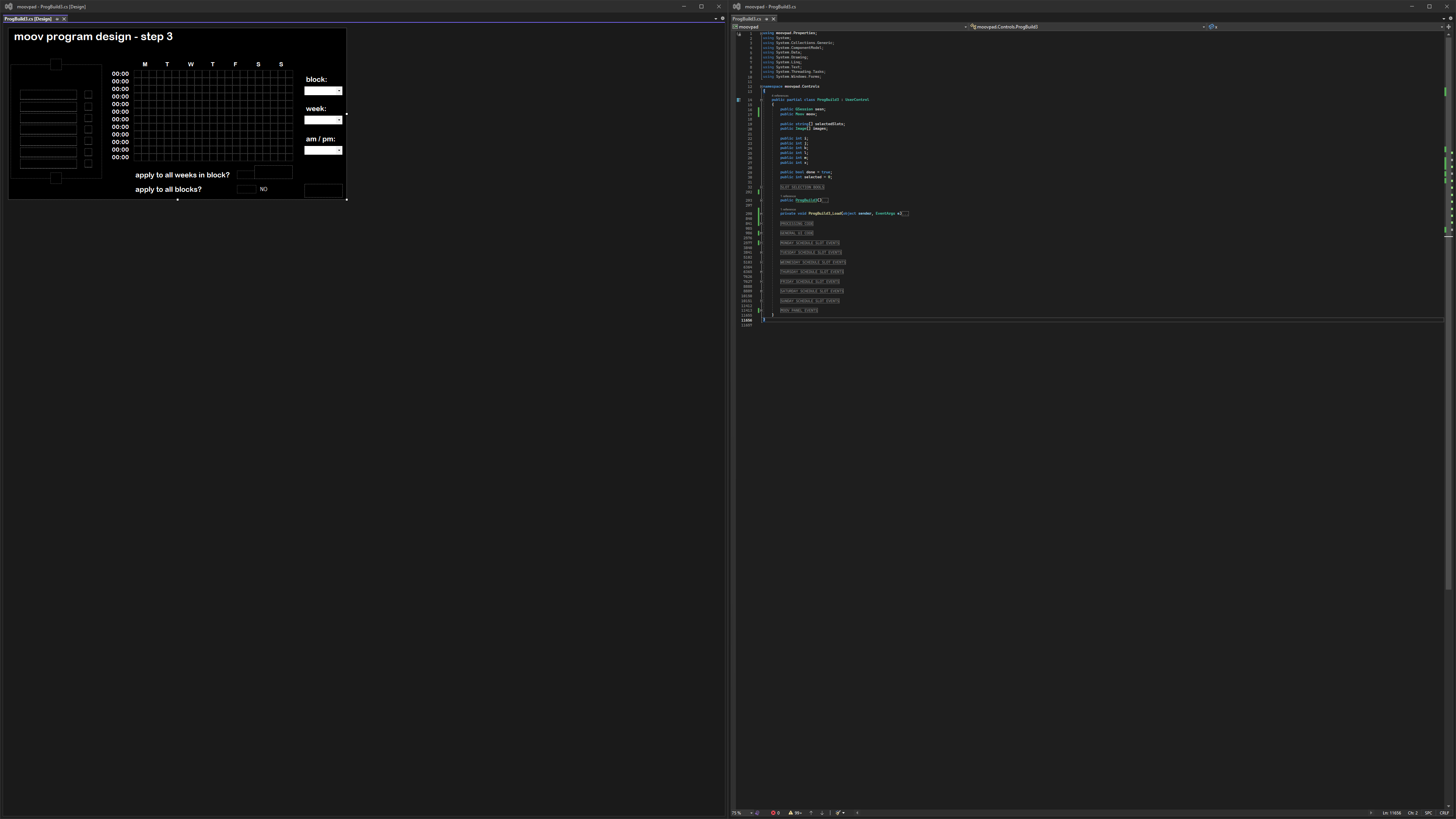Expand WEDNESDAY SCHEDULE SLOT EVENTS region
The width and height of the screenshot is (1456, 819).
[761, 262]
